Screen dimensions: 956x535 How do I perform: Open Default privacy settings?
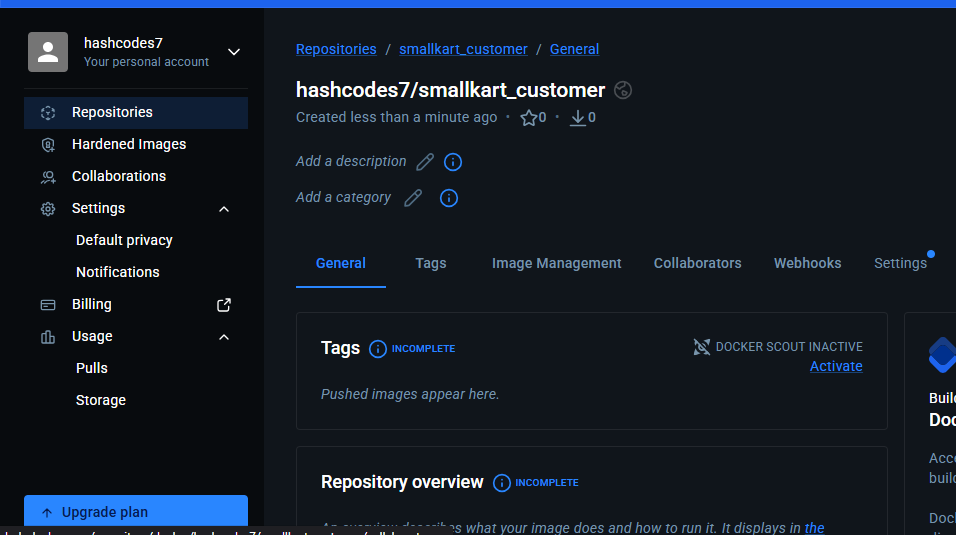click(124, 240)
